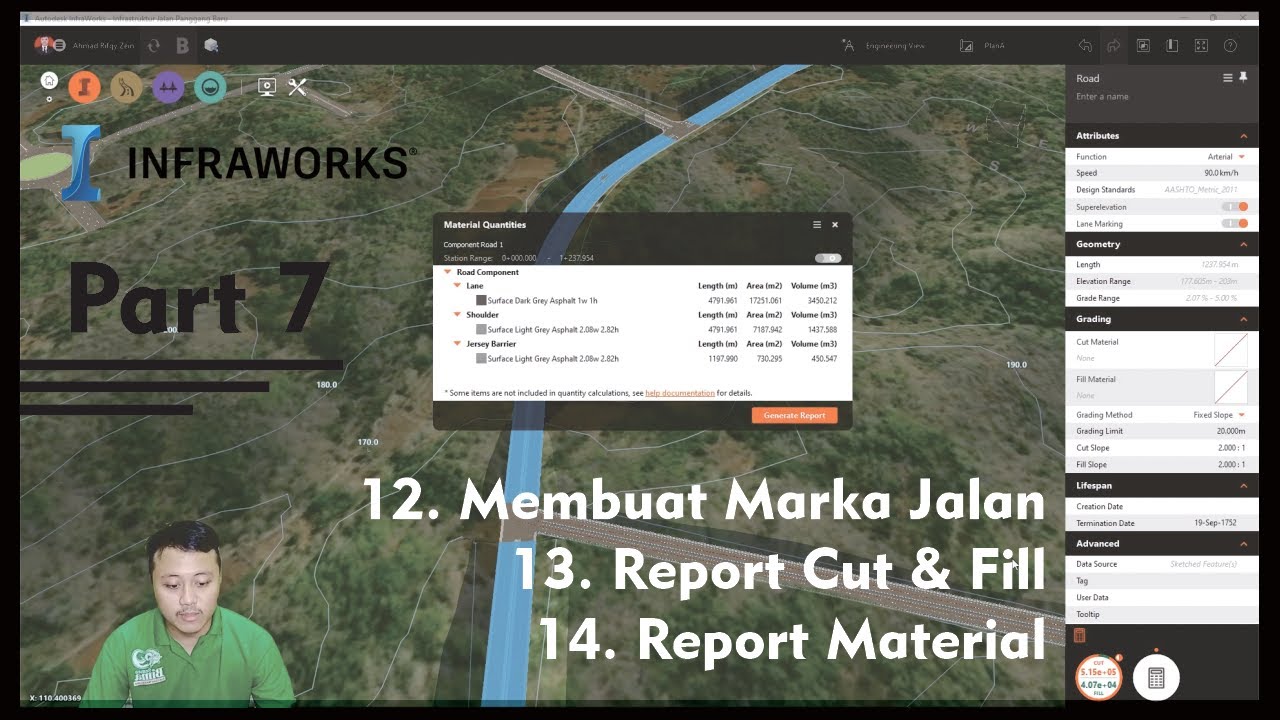Close the Material Quantities dialog
The image size is (1280, 720).
click(835, 225)
